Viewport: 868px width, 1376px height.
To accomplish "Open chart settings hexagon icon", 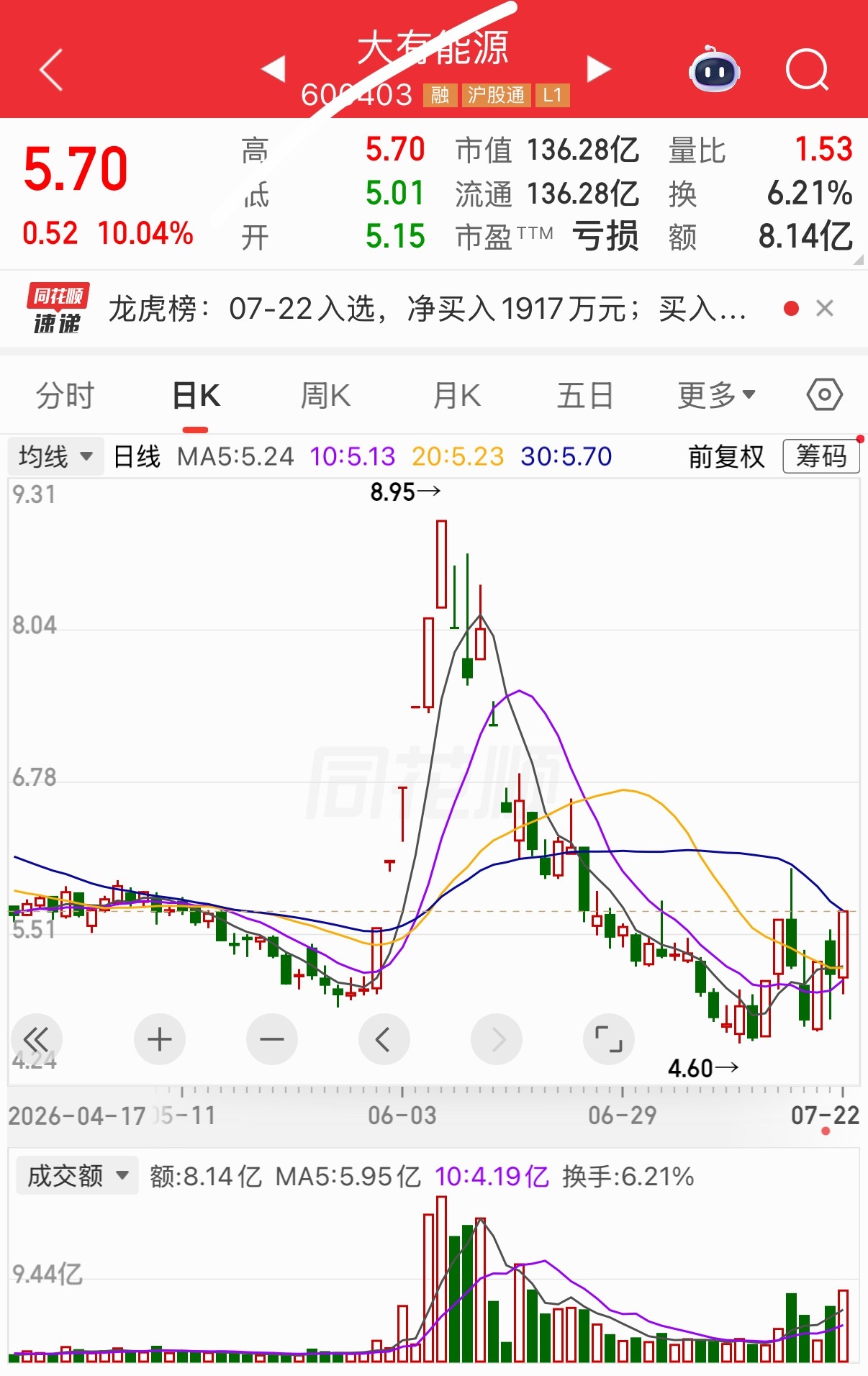I will point(824,395).
